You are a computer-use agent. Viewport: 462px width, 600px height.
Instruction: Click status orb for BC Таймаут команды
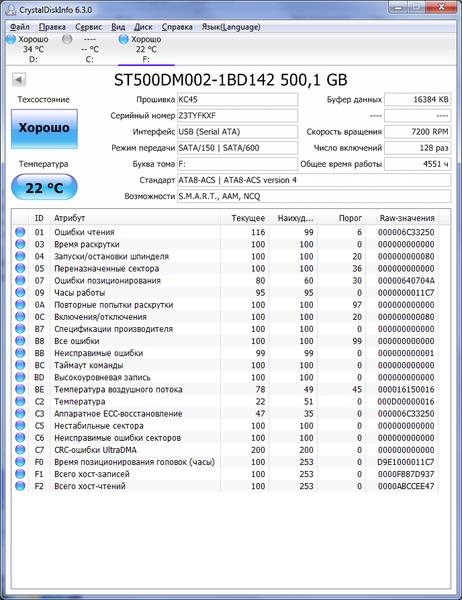[x=20, y=365]
